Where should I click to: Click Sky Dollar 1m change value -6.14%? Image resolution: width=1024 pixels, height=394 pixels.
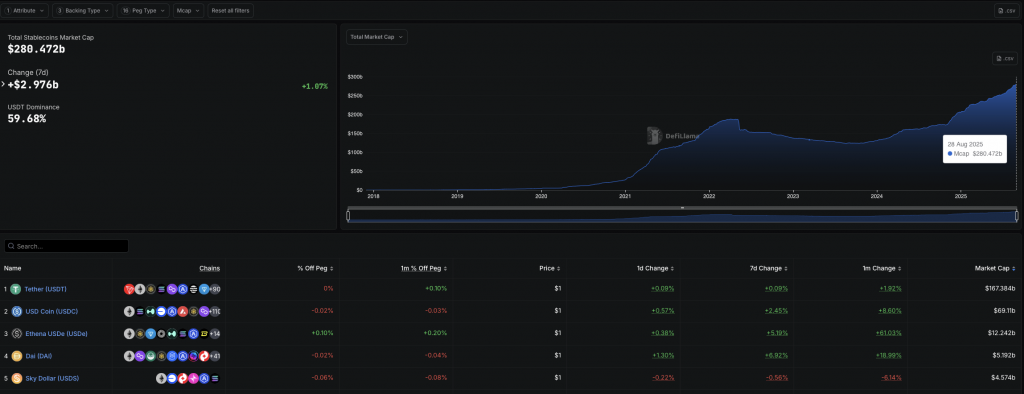pyautogui.click(x=891, y=378)
